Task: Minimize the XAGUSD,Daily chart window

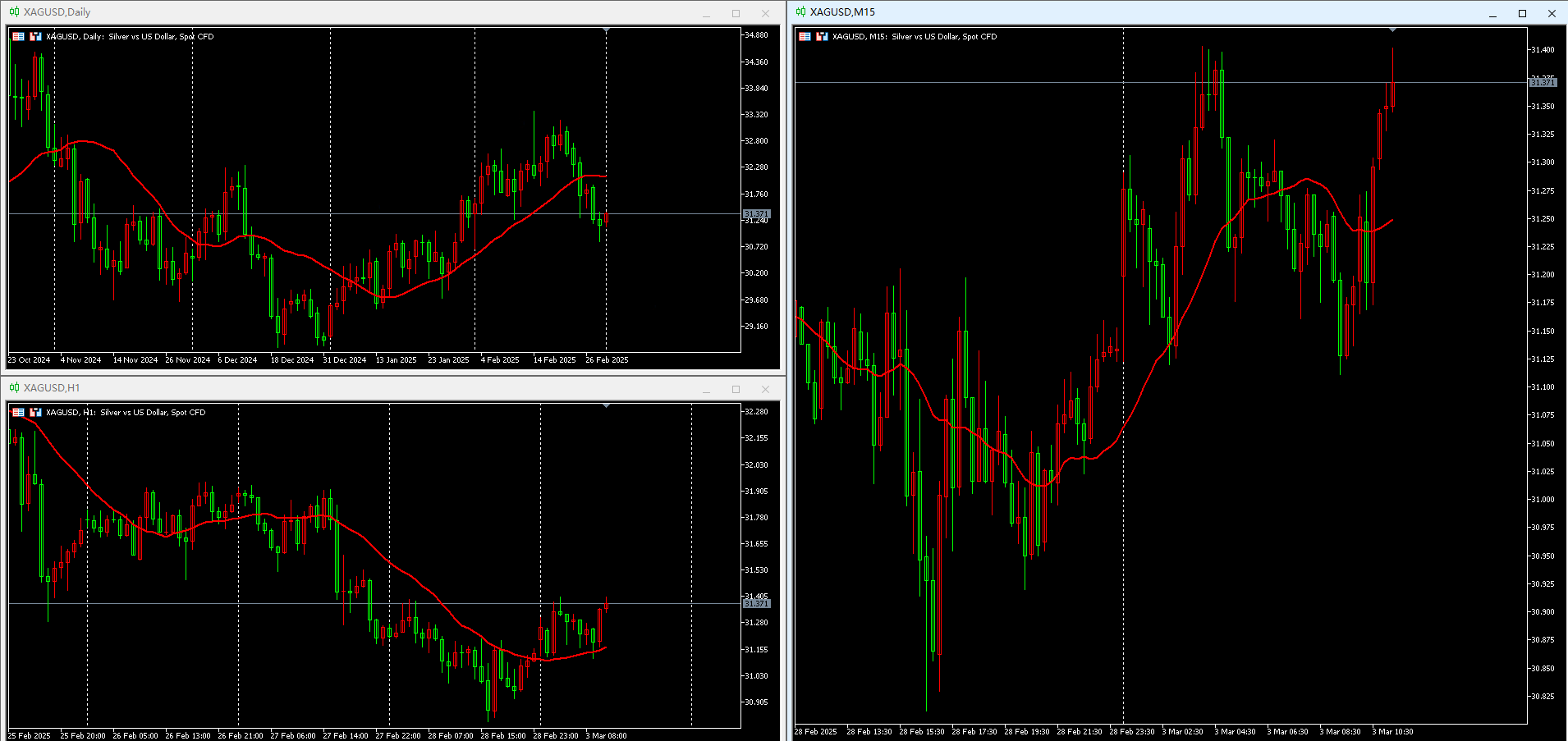Action: click(x=706, y=13)
